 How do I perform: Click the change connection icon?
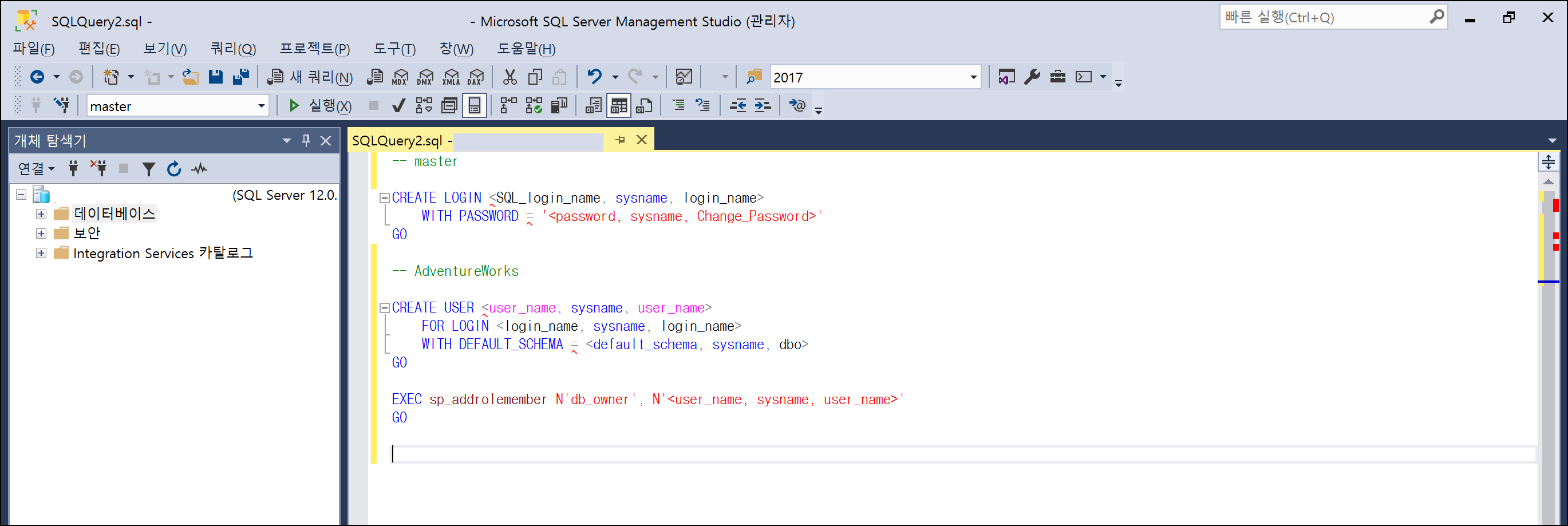click(x=61, y=105)
